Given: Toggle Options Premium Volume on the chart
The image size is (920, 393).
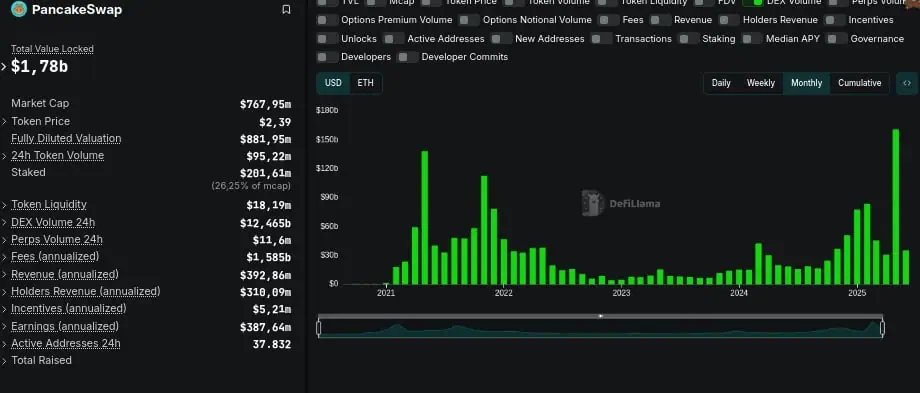Looking at the screenshot, I should pyautogui.click(x=328, y=20).
